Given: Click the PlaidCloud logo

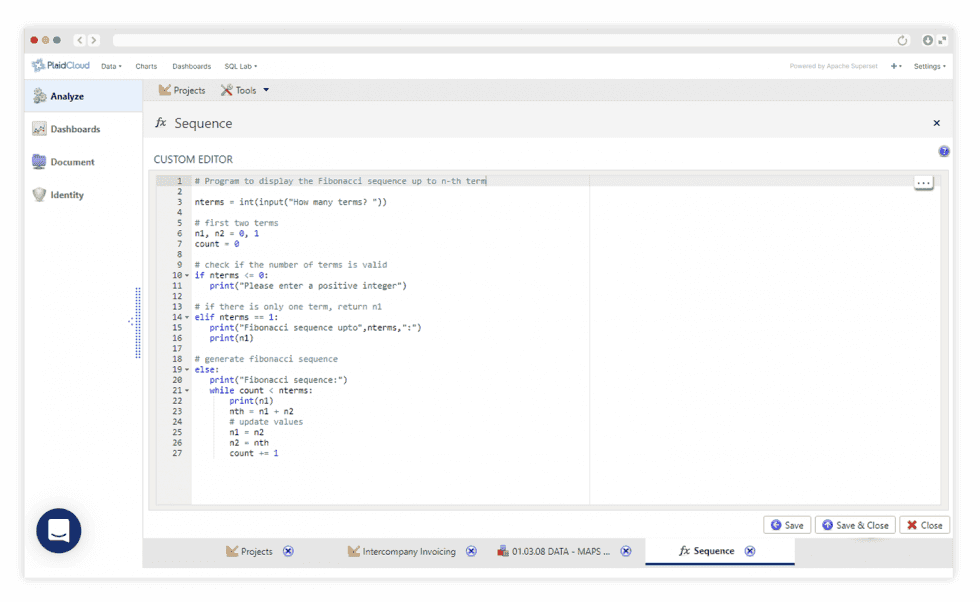Looking at the screenshot, I should coord(61,66).
